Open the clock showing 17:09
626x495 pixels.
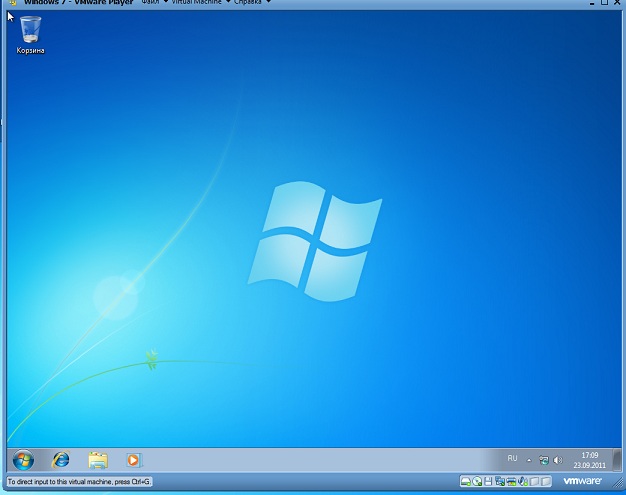tap(590, 460)
